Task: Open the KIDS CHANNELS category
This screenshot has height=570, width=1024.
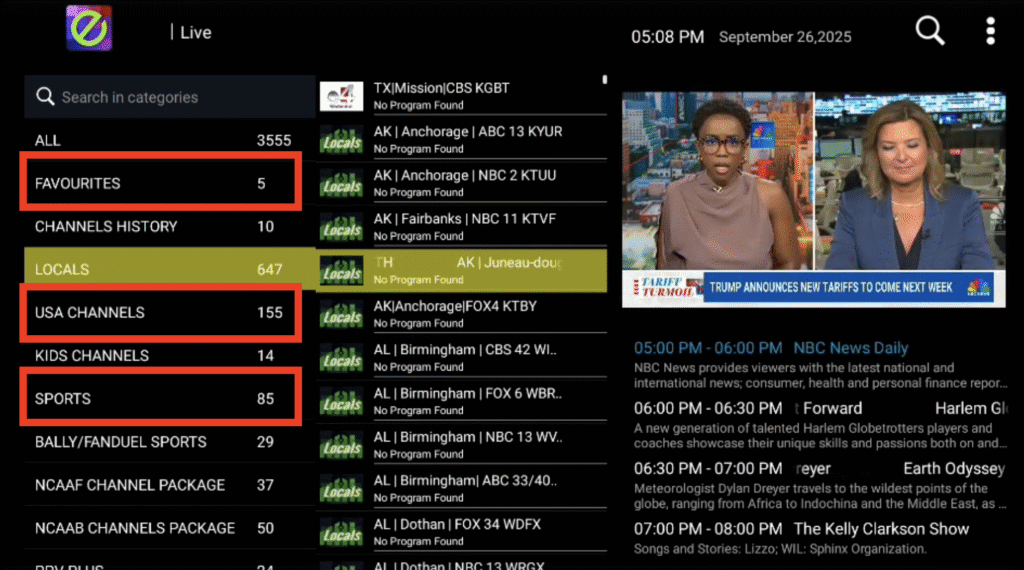Action: pos(170,356)
